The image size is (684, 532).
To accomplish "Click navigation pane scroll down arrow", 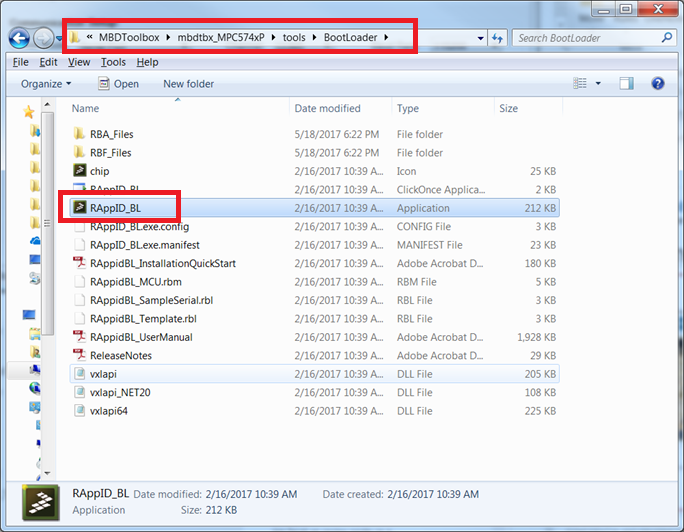I will (x=47, y=473).
